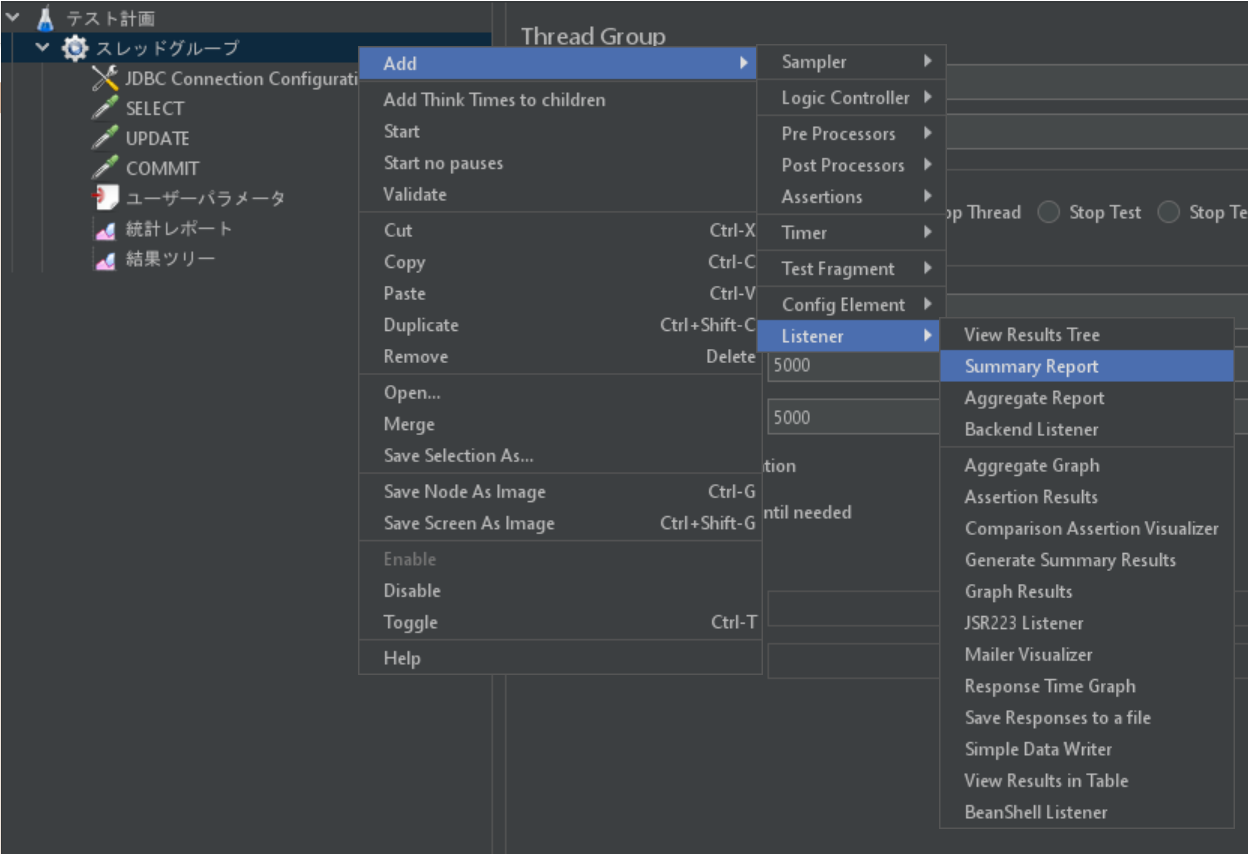Add a Graph Results listener
The image size is (1248, 854).
tap(1086, 592)
